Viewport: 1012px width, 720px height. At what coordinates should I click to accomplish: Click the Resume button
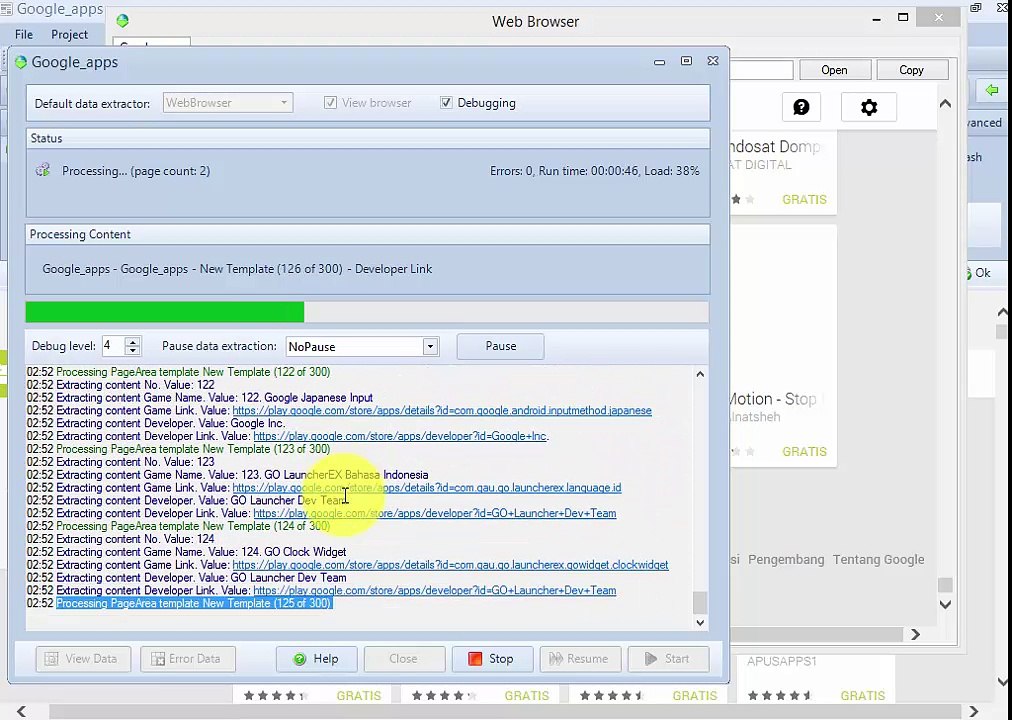[x=580, y=659]
